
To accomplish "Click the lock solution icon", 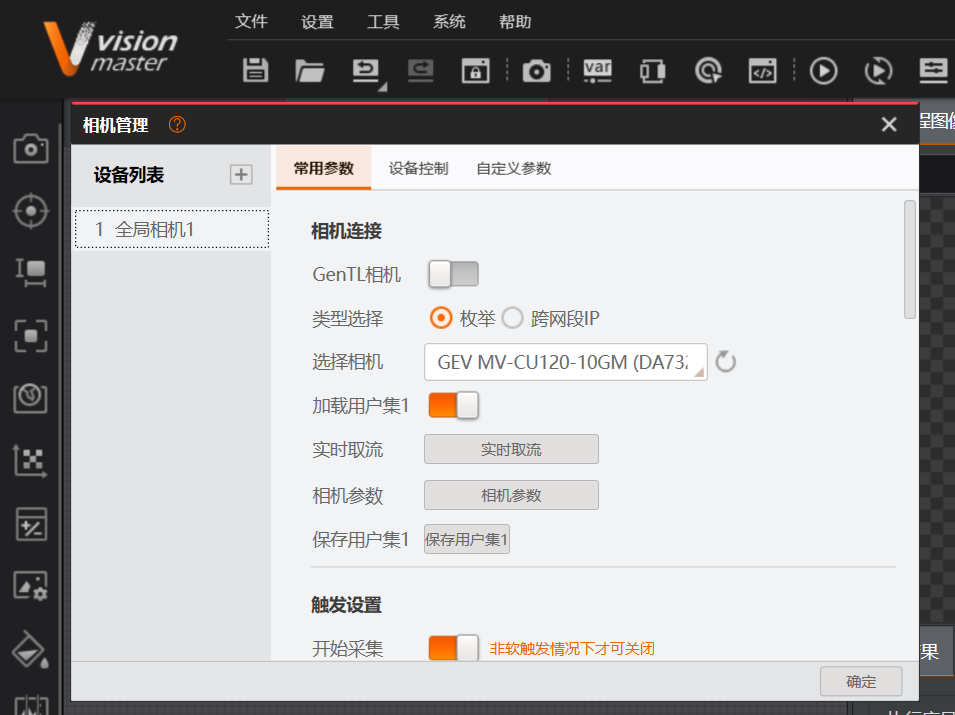I will pyautogui.click(x=475, y=70).
